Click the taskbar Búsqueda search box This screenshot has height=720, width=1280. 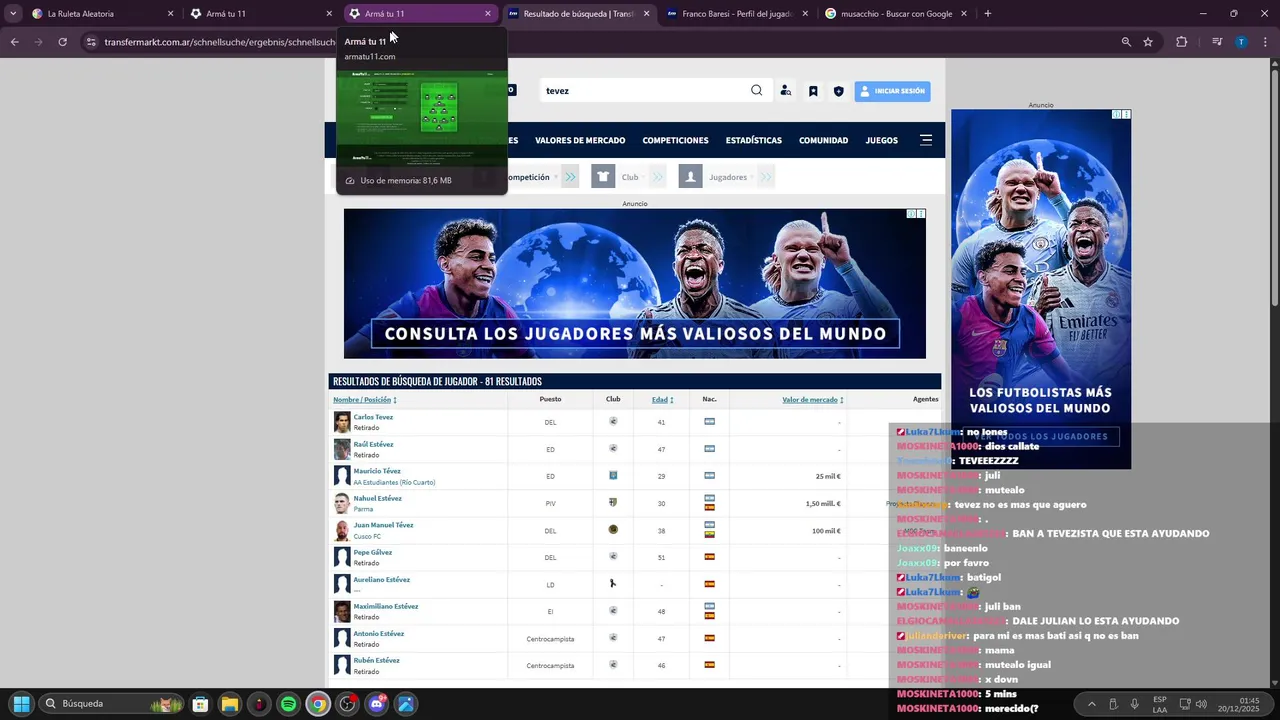click(113, 704)
